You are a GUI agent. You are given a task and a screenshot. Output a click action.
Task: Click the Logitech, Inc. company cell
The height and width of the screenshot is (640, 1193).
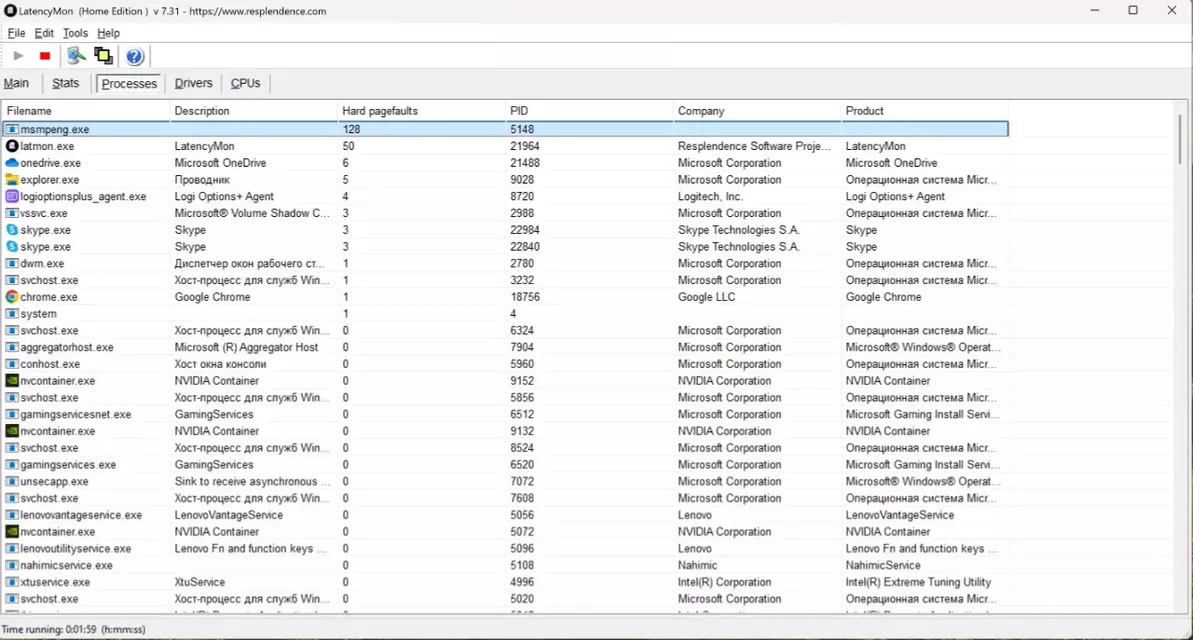click(x=710, y=196)
